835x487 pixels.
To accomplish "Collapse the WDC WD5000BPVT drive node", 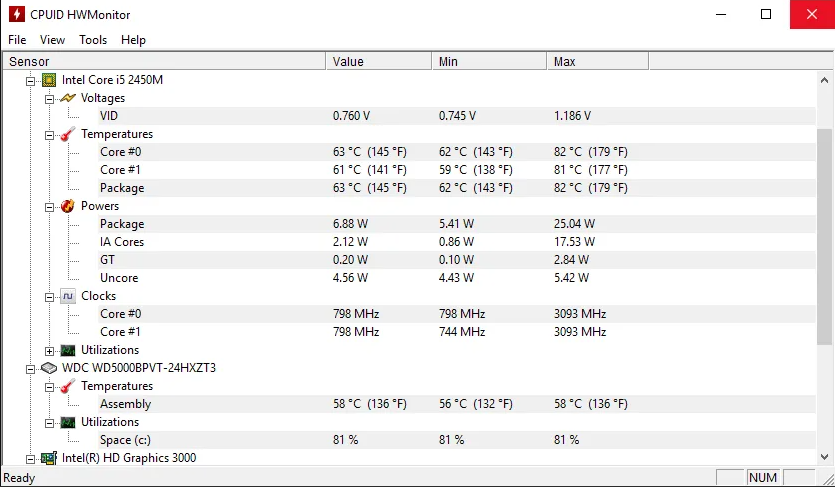I will [31, 369].
